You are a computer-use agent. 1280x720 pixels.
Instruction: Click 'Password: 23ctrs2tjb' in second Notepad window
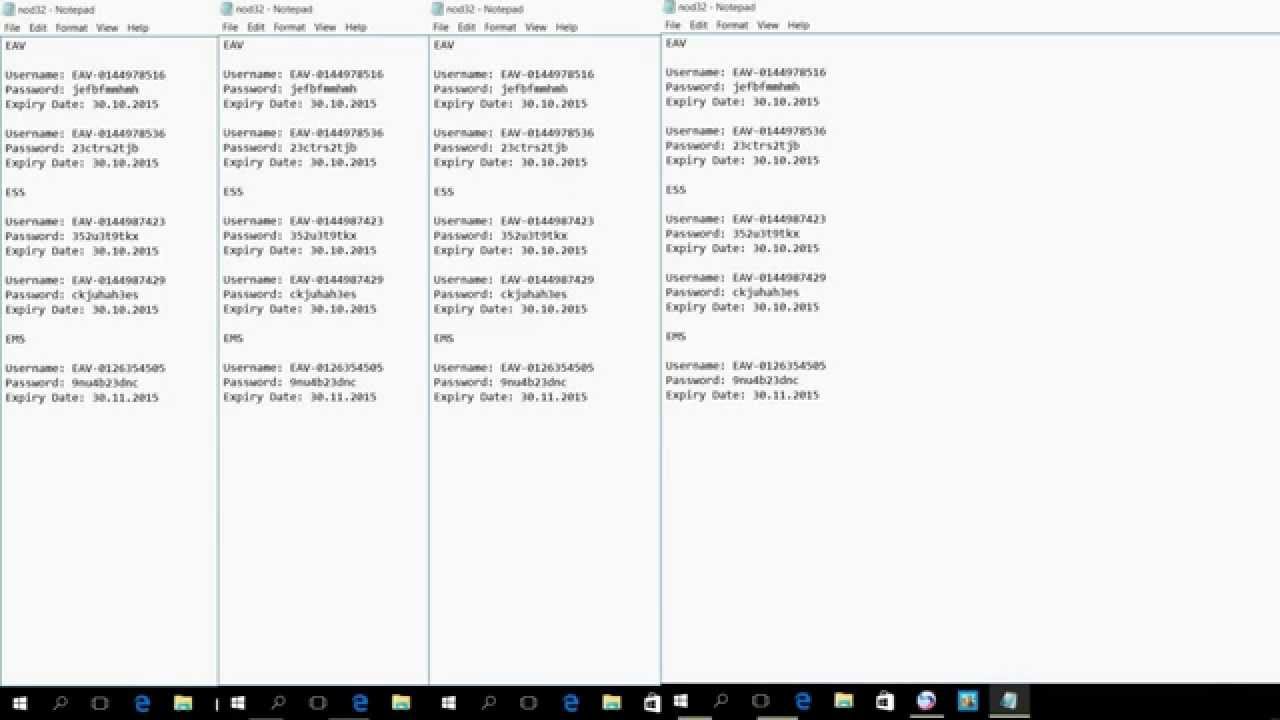point(290,147)
